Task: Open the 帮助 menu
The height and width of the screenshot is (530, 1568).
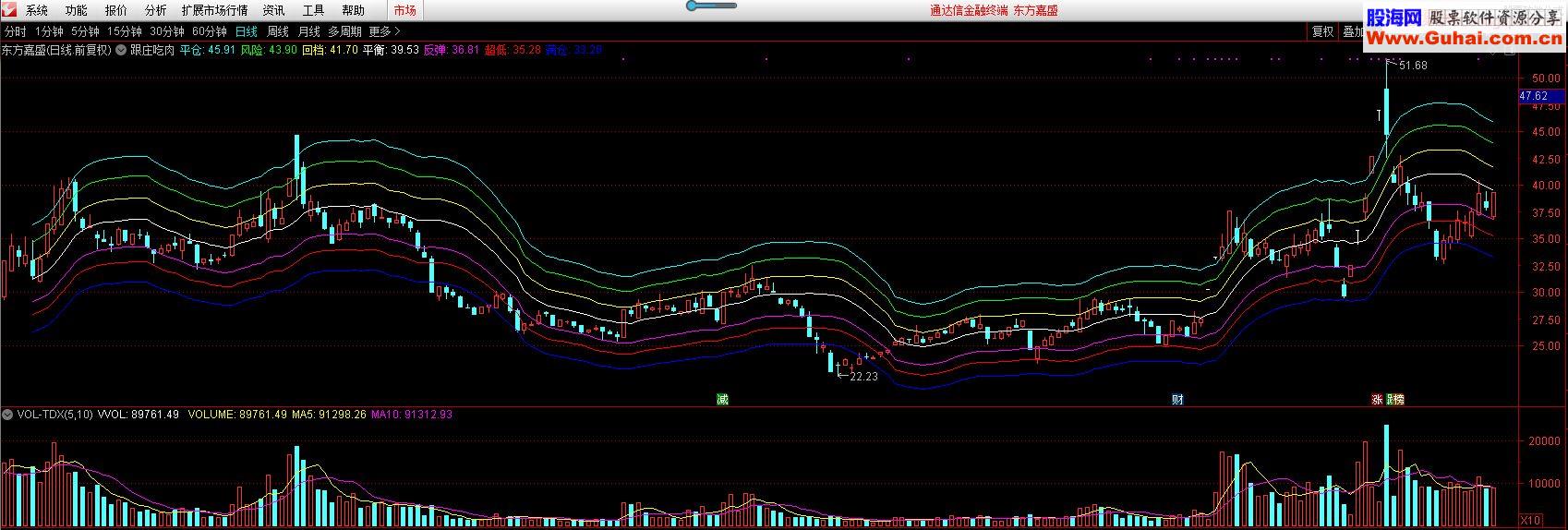Action: pos(353,11)
